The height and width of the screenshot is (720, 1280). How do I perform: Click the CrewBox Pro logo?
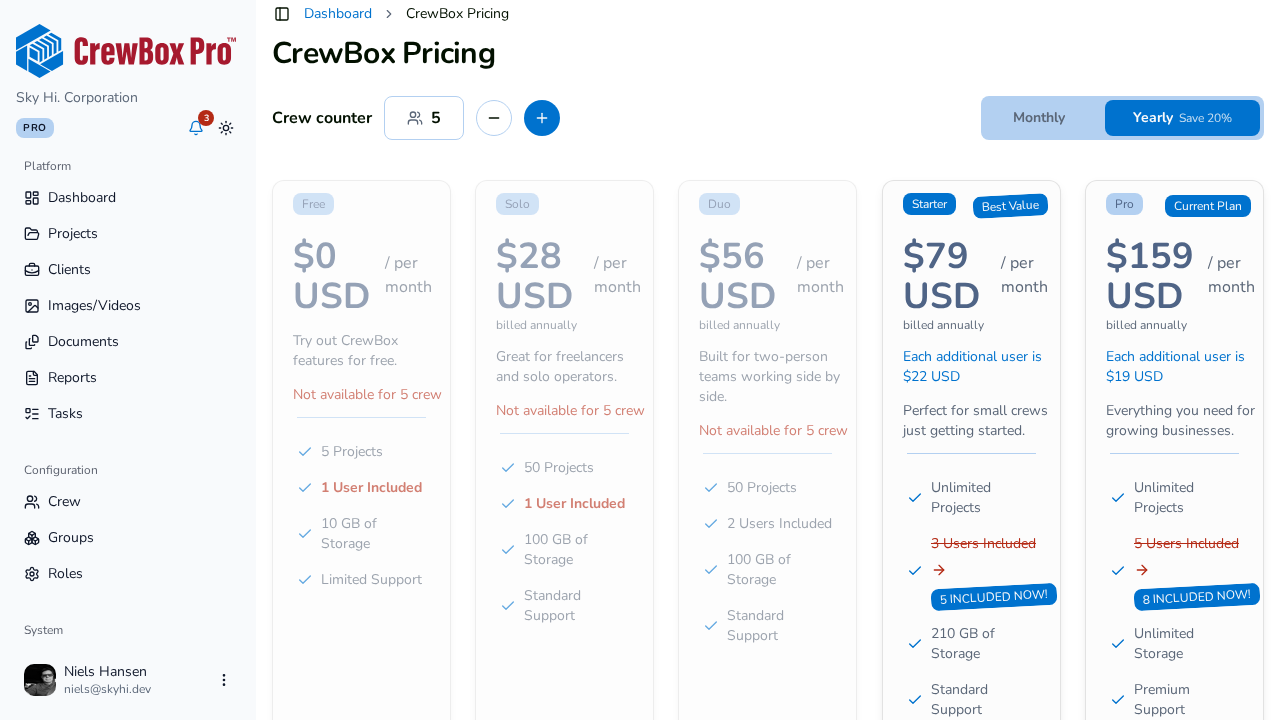[126, 51]
